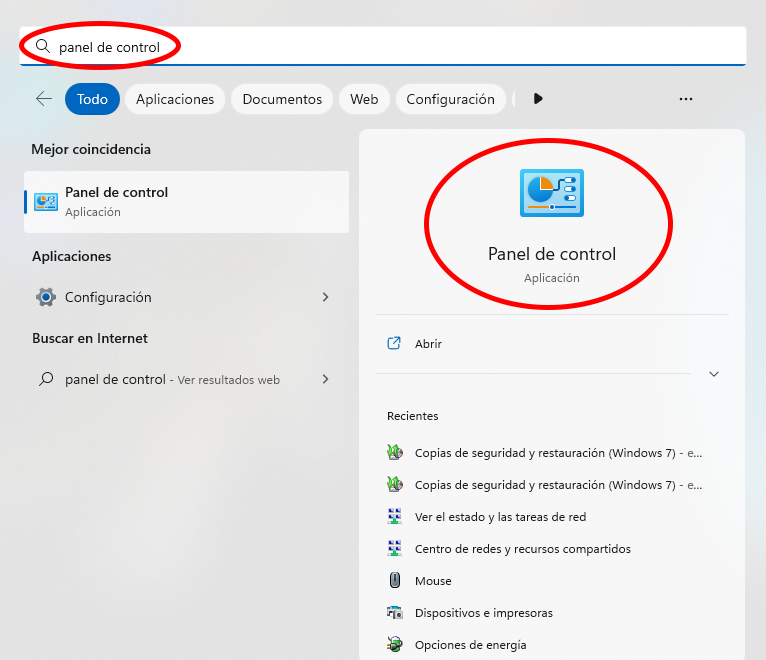
Task: Select the Todo filter tab
Action: point(92,99)
